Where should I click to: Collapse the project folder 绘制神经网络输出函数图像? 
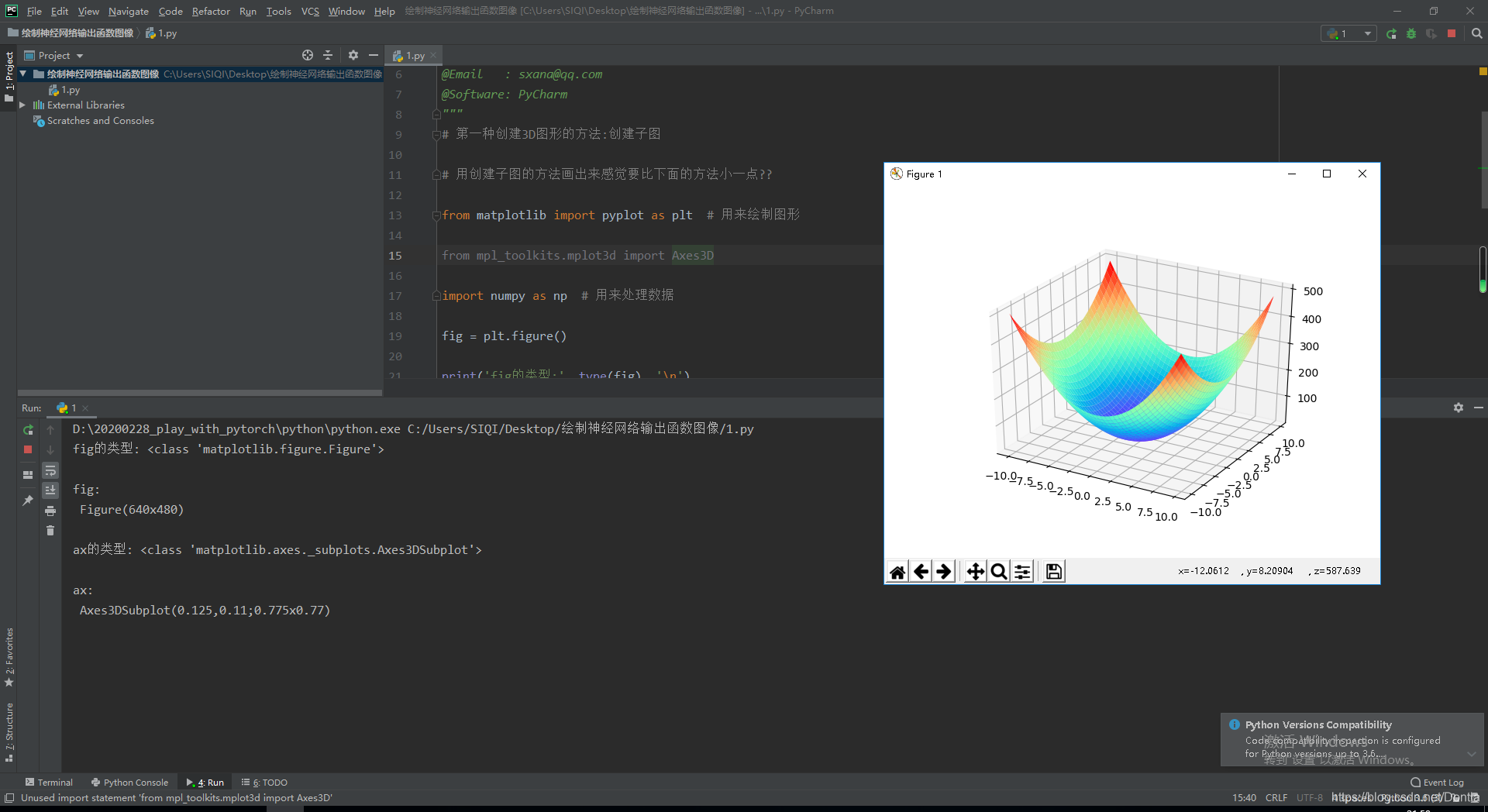[x=22, y=74]
